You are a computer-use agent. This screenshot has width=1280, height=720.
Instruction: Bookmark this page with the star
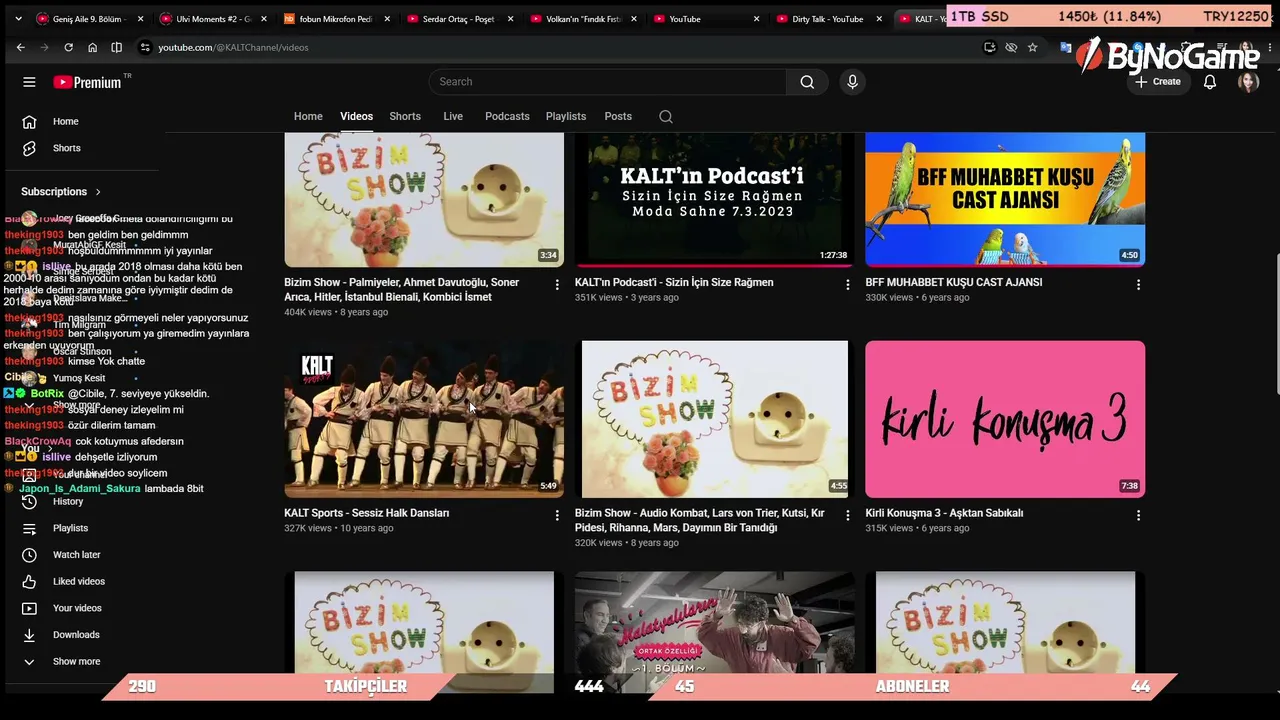pyautogui.click(x=1032, y=47)
